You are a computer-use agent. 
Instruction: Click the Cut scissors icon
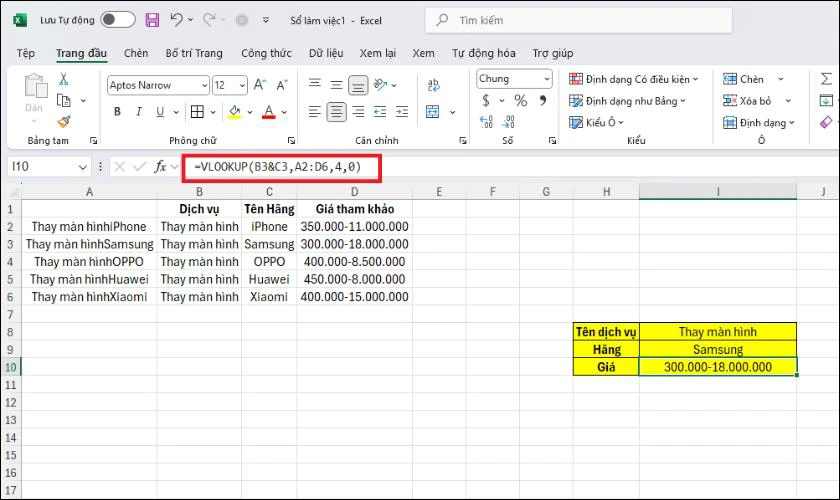[x=64, y=79]
